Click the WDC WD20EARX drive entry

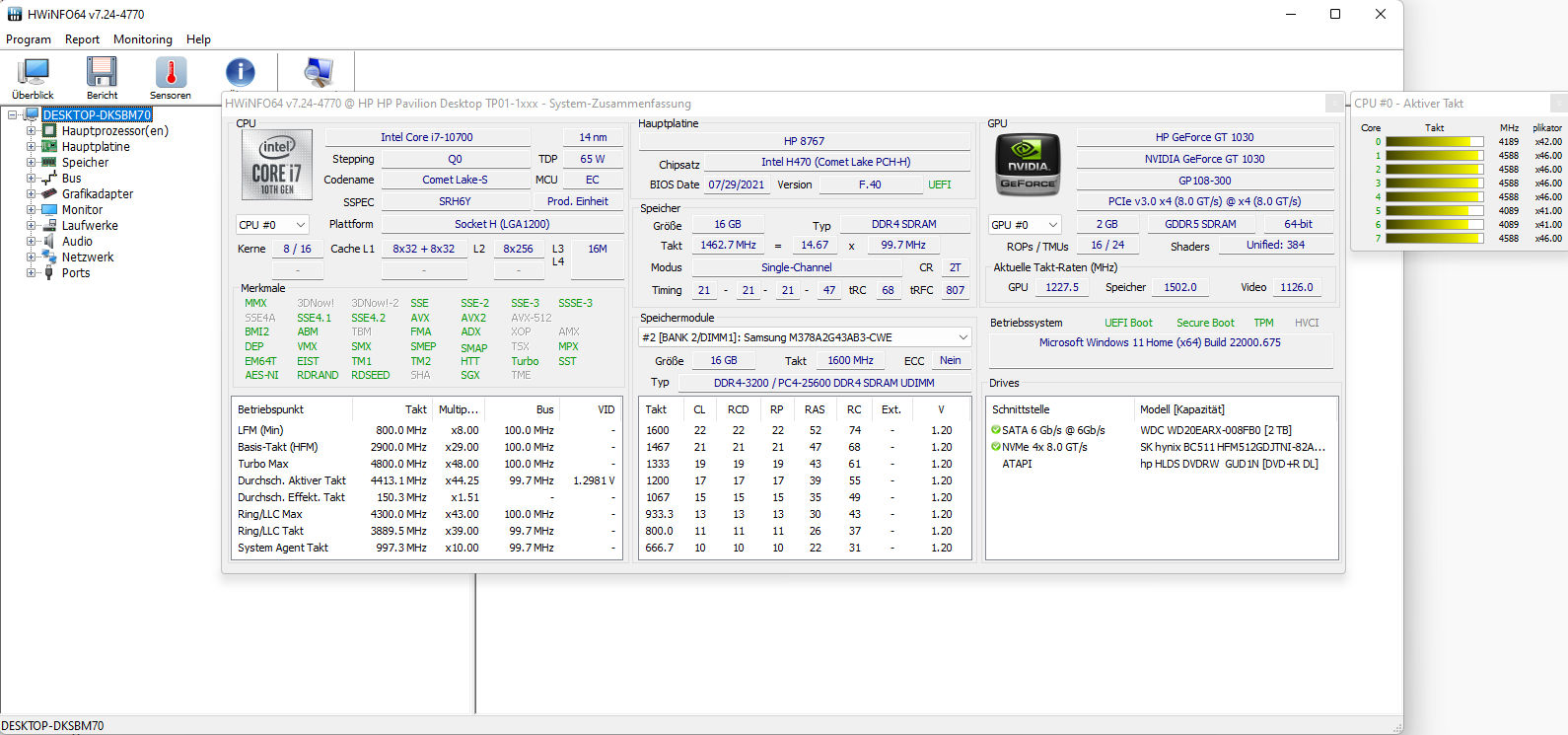(x=1215, y=430)
